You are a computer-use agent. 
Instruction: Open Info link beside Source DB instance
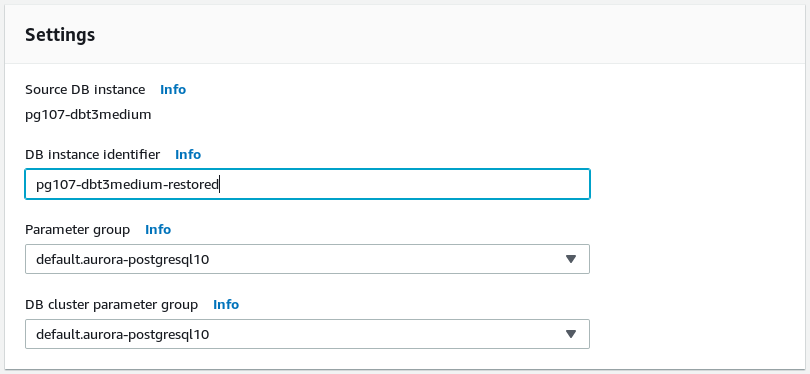point(173,89)
